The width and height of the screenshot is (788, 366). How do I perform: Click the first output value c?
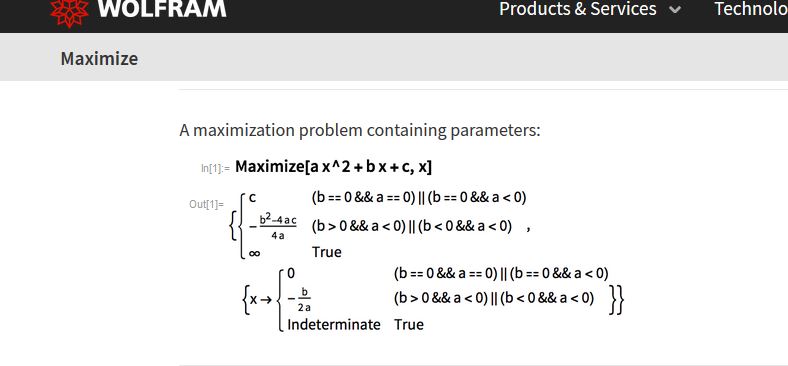[x=252, y=198]
